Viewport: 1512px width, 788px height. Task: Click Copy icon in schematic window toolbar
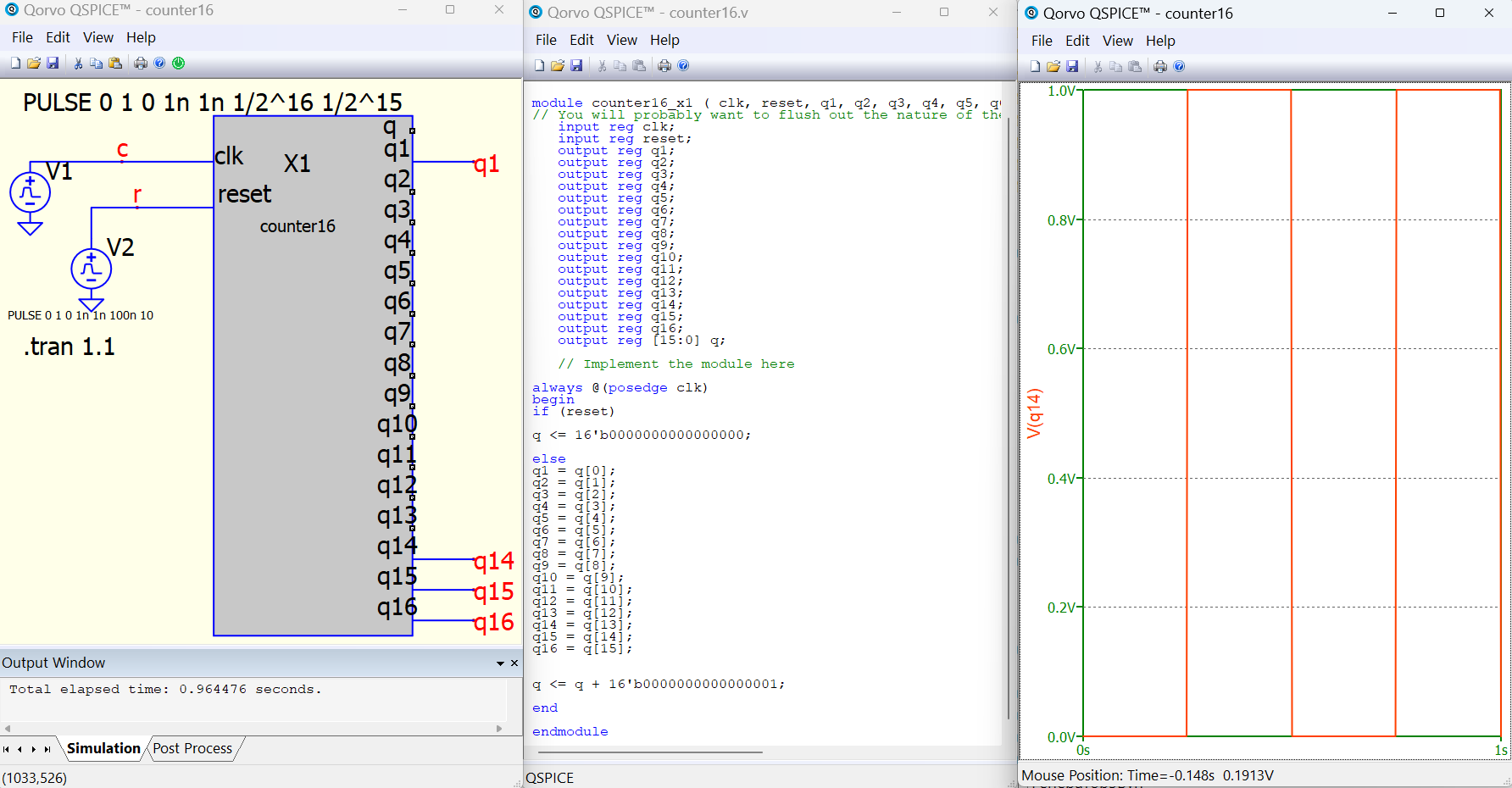(97, 64)
